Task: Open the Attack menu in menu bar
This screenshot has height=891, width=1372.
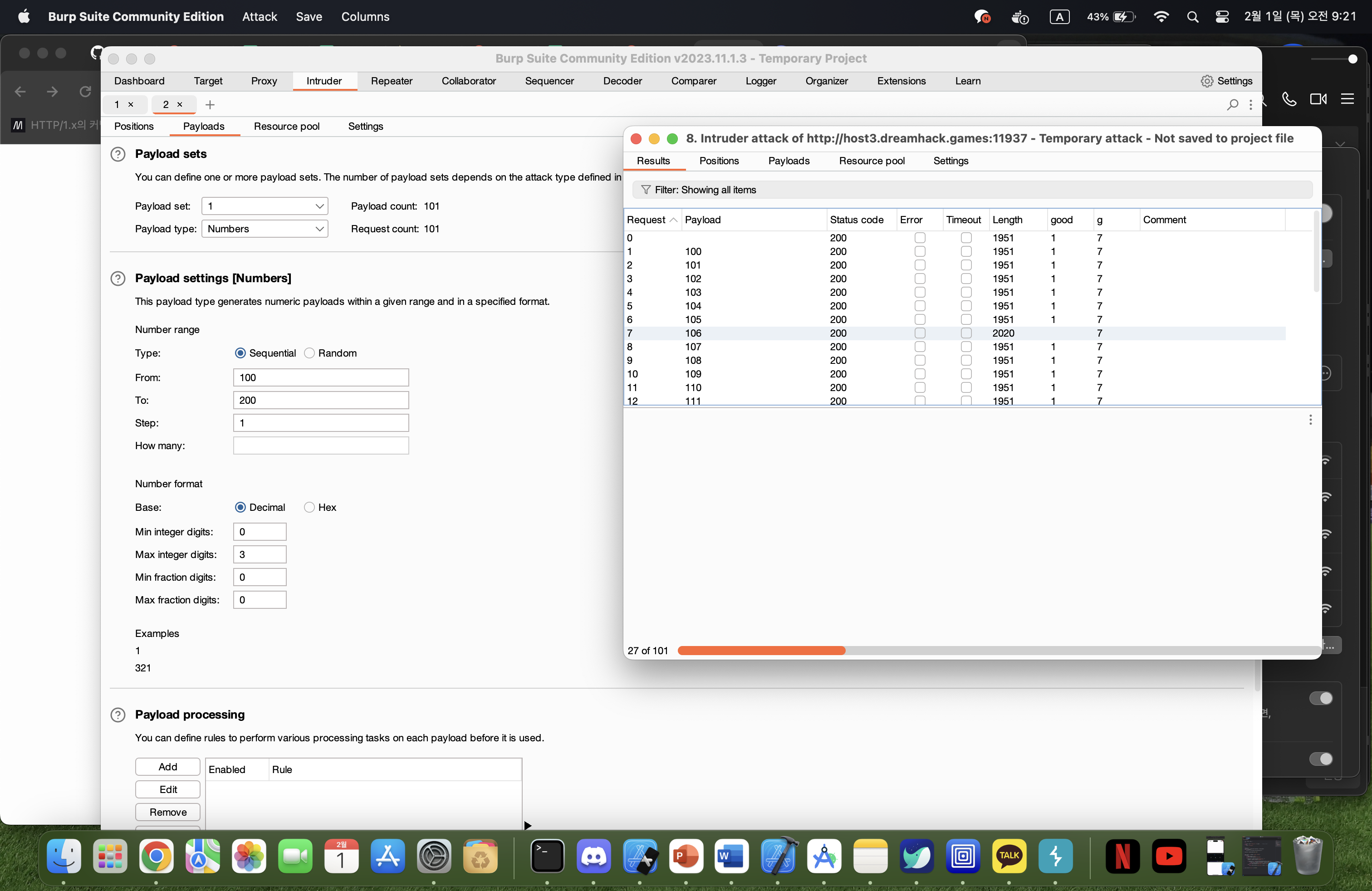Action: point(260,17)
